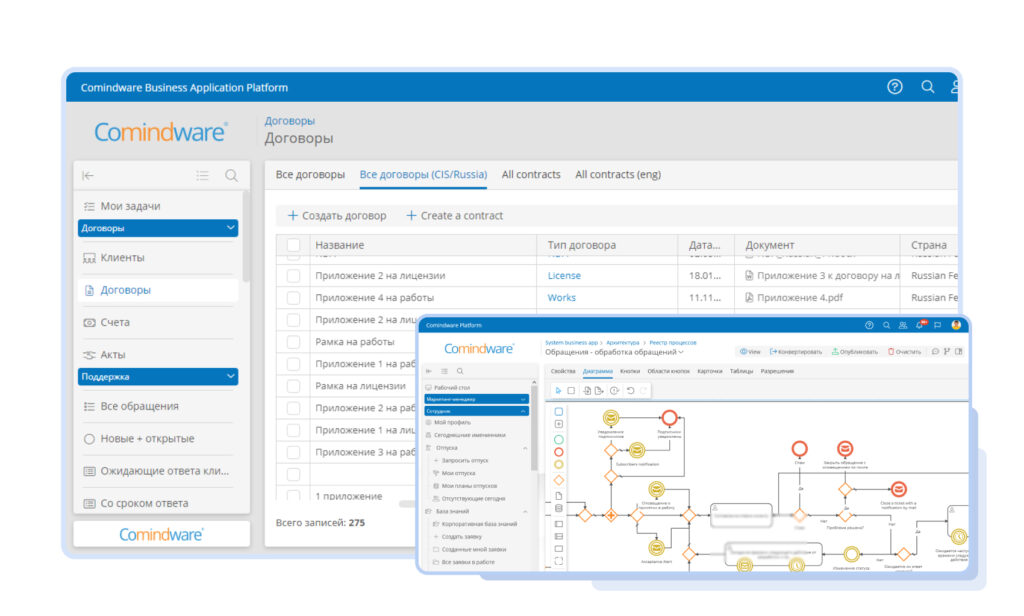Open the License contract type link
This screenshot has width=1024, height=616.
point(564,276)
